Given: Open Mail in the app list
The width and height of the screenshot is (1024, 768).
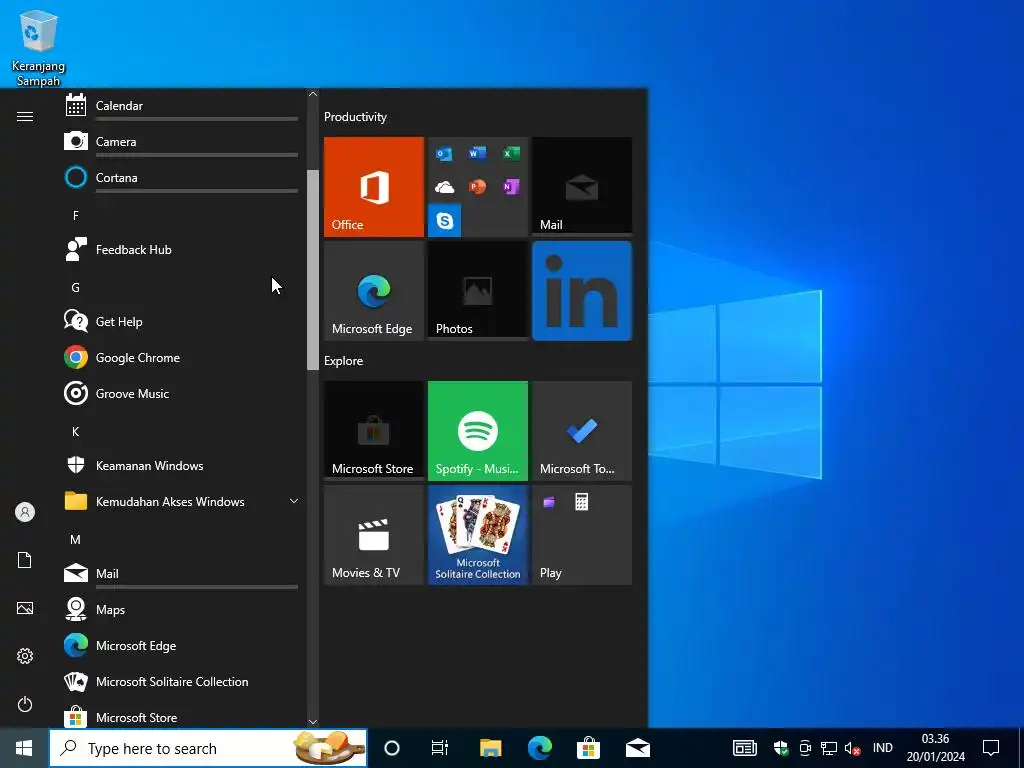Looking at the screenshot, I should point(182,573).
